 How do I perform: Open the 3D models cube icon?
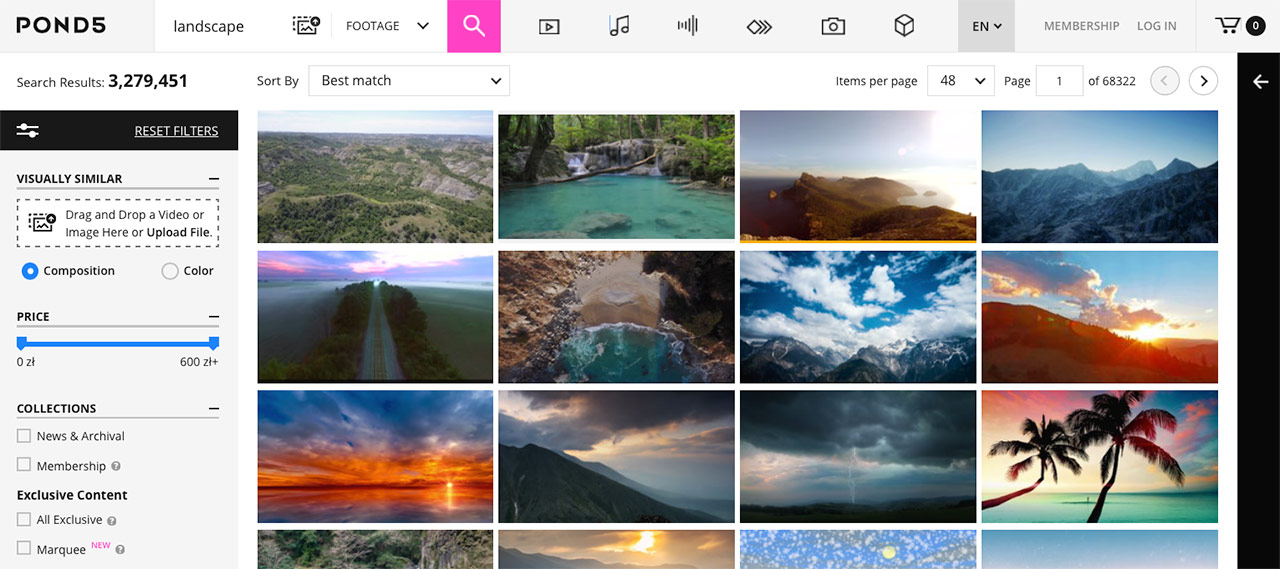pyautogui.click(x=904, y=26)
